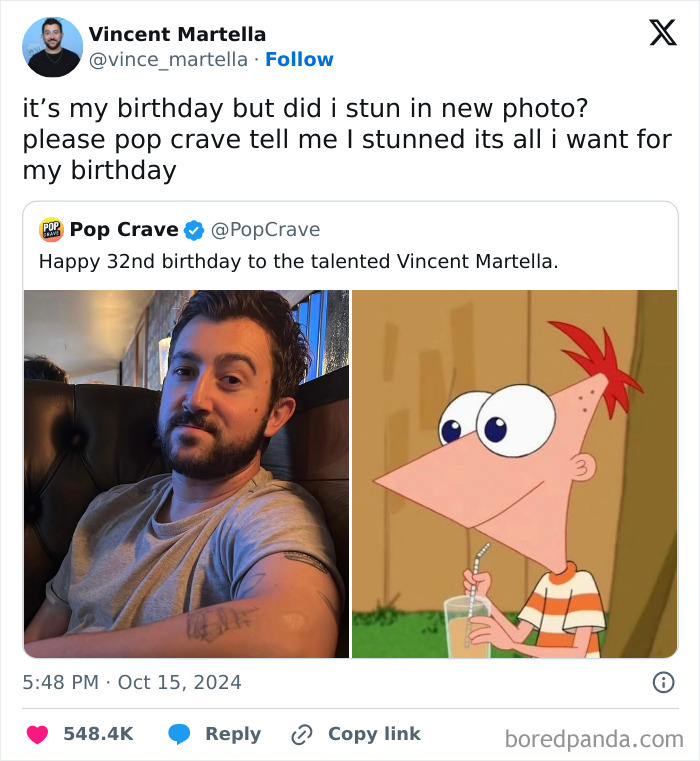700x761 pixels.
Task: Click the chain link copy icon
Action: click(x=302, y=734)
